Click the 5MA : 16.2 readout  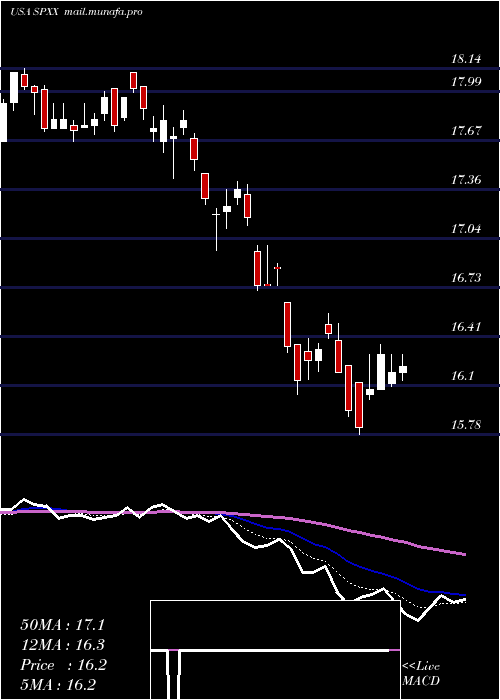coord(58,685)
